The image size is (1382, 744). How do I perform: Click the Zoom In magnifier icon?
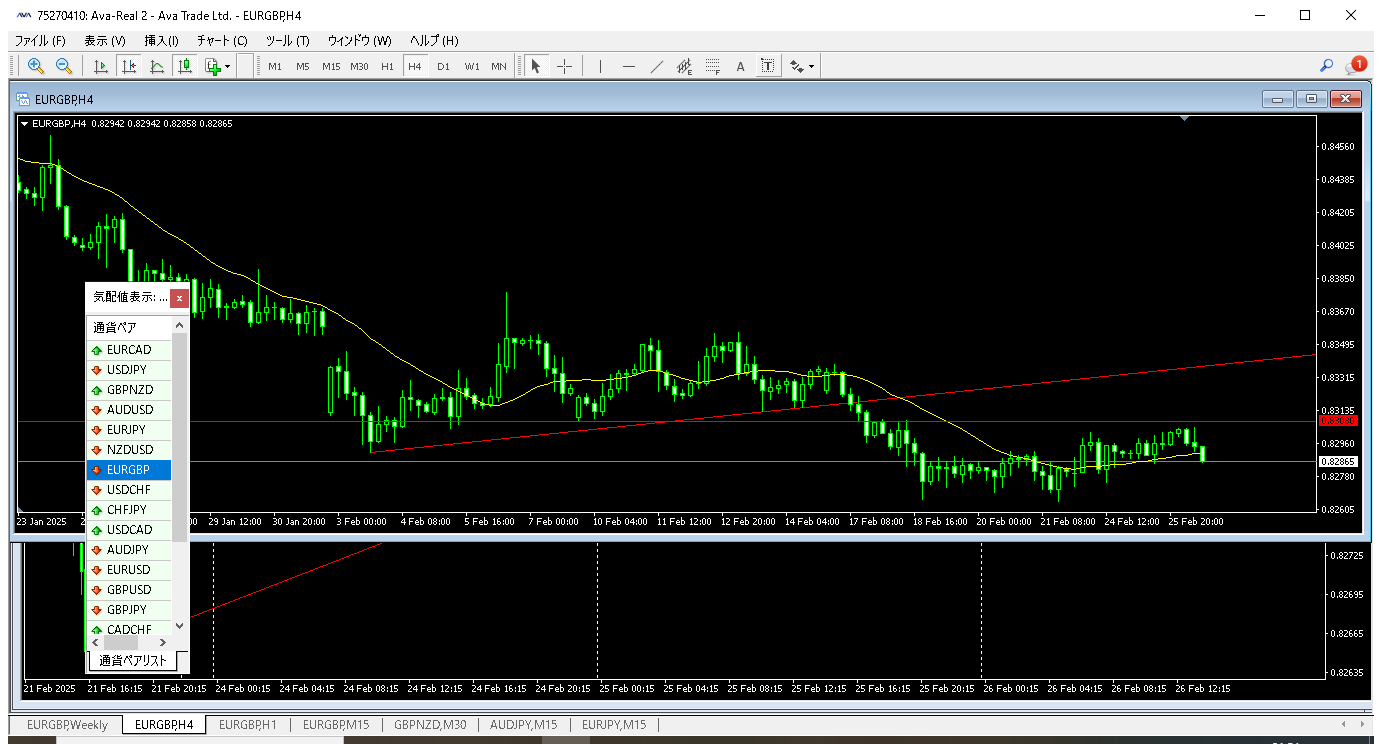click(36, 66)
